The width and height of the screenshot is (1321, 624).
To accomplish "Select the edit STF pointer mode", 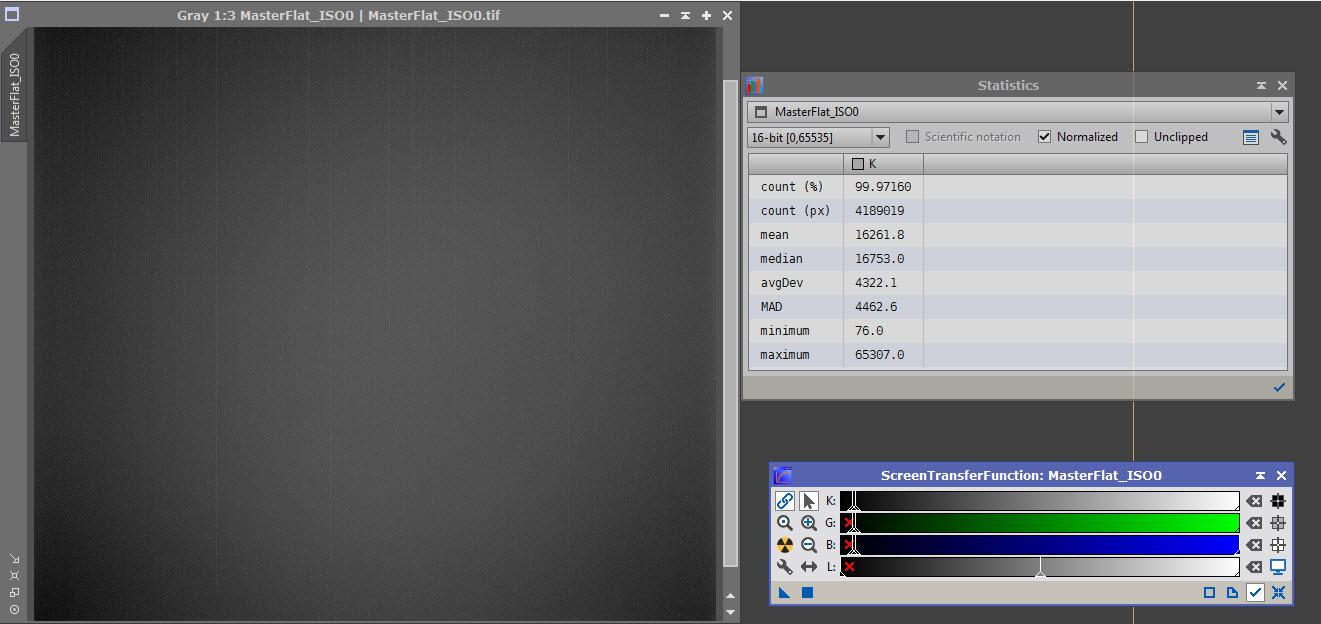I will coord(809,501).
